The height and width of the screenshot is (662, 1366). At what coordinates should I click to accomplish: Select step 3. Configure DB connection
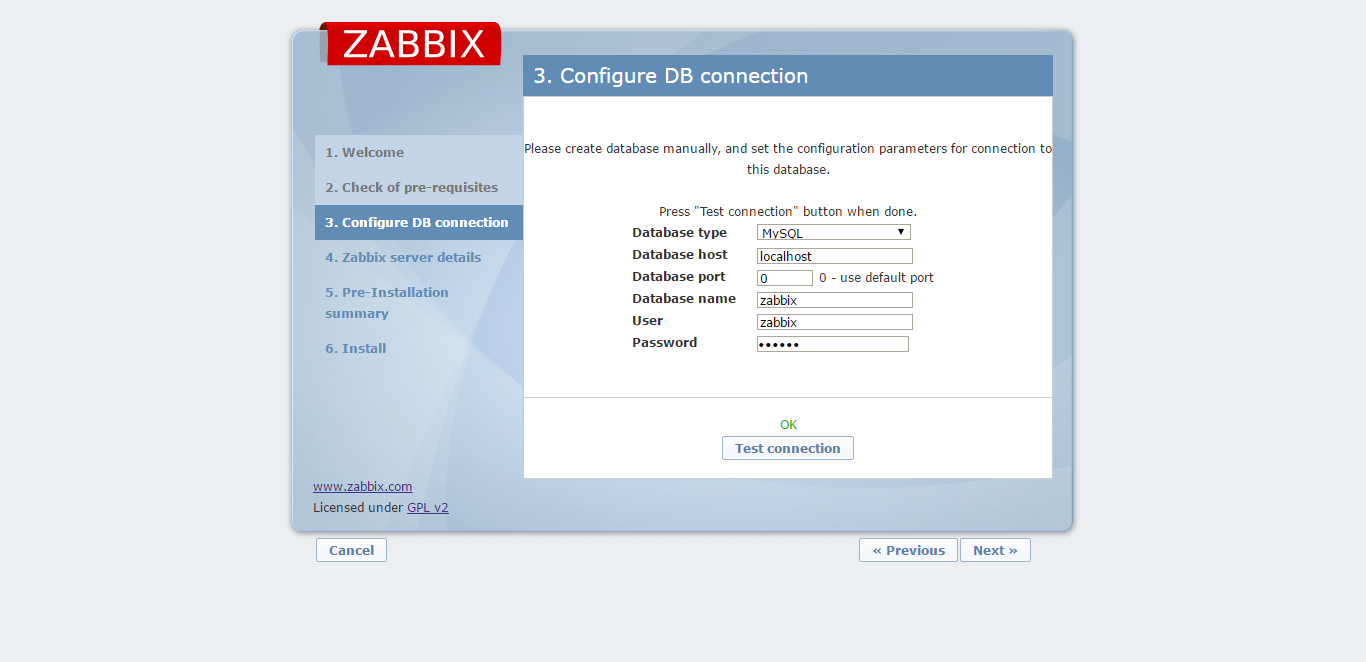pyautogui.click(x=419, y=223)
